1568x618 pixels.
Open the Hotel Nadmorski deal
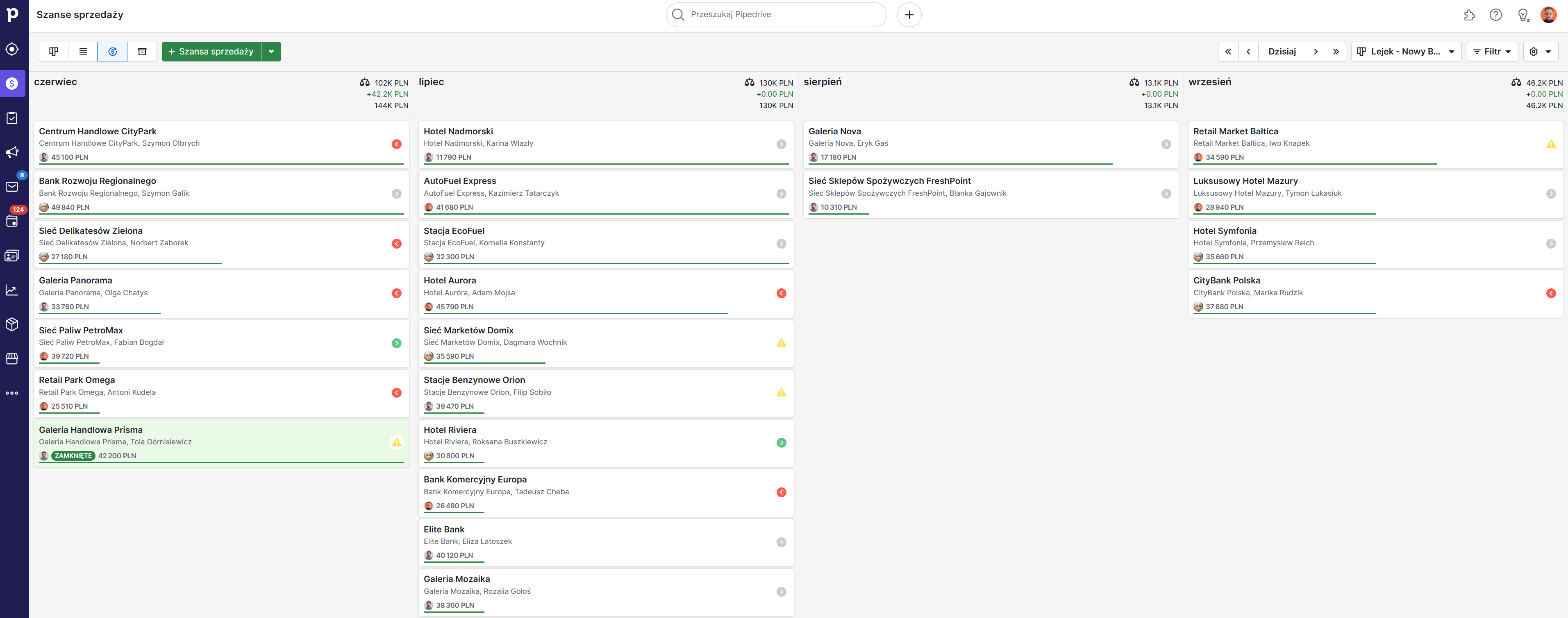pos(606,144)
